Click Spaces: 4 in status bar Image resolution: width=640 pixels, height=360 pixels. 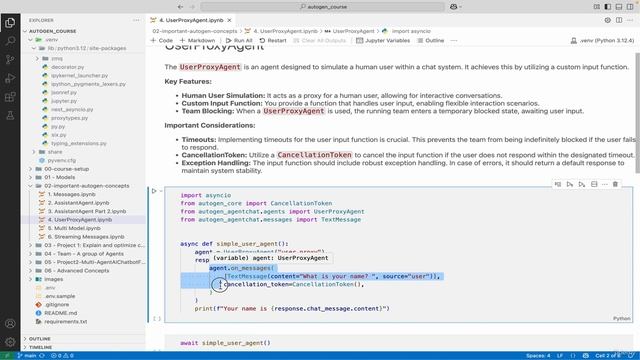click(x=538, y=356)
